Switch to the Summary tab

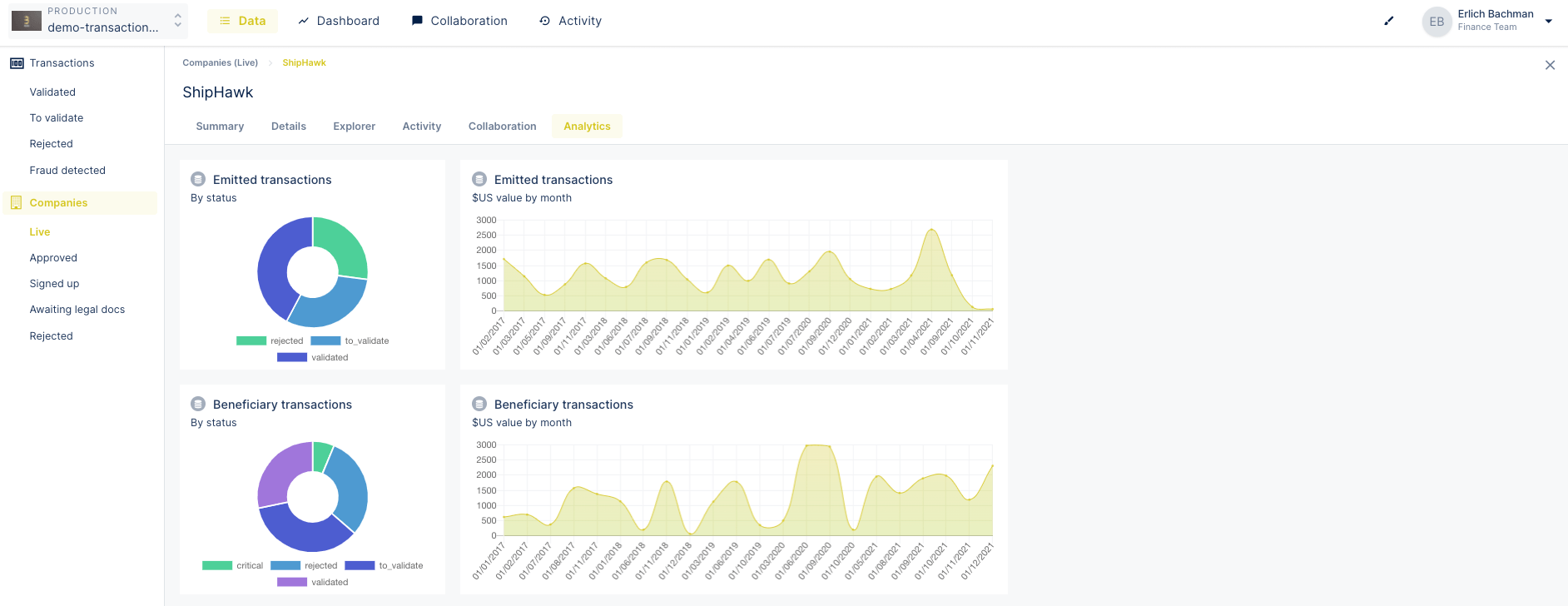pos(220,127)
